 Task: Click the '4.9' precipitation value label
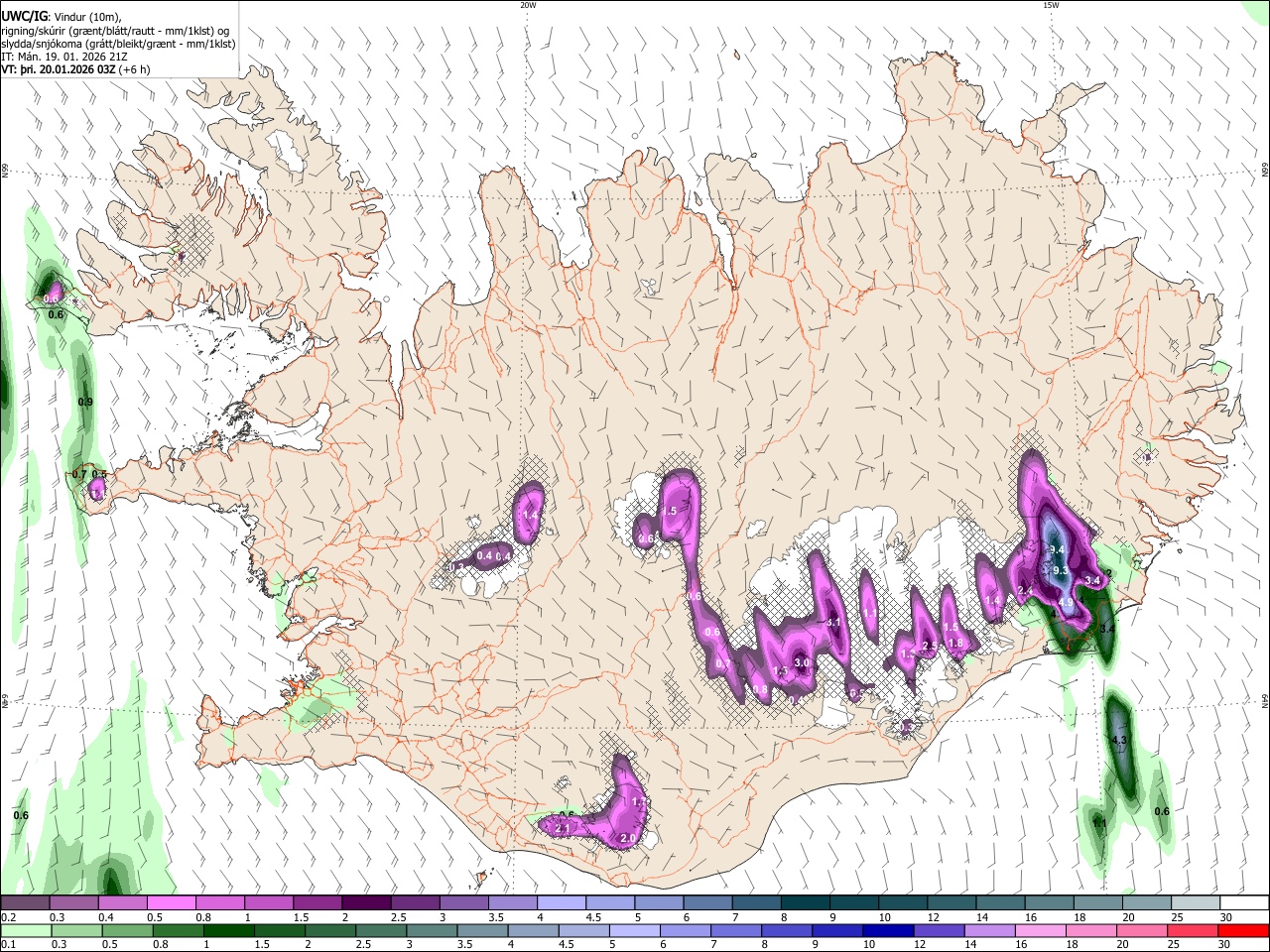(x=1067, y=602)
